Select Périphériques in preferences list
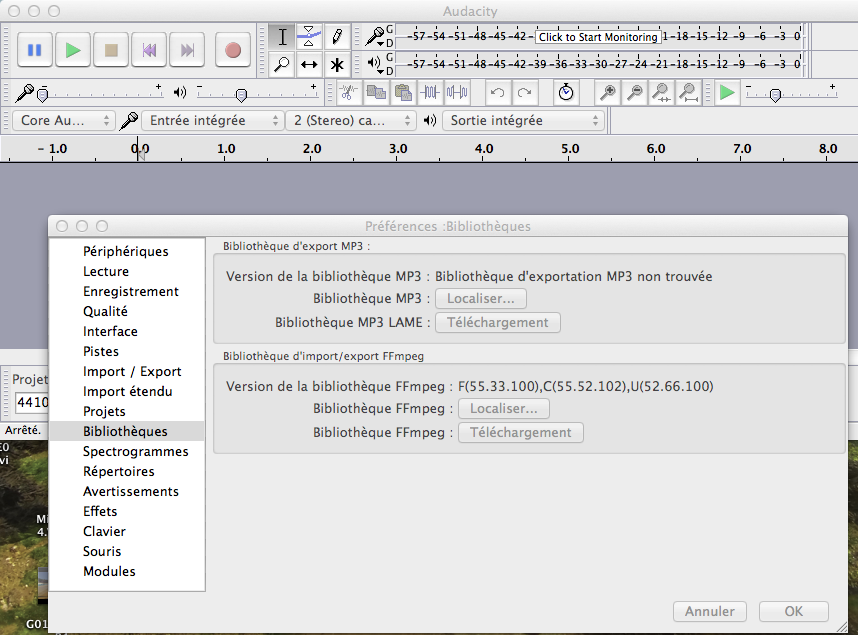The height and width of the screenshot is (635, 858). (x=126, y=251)
